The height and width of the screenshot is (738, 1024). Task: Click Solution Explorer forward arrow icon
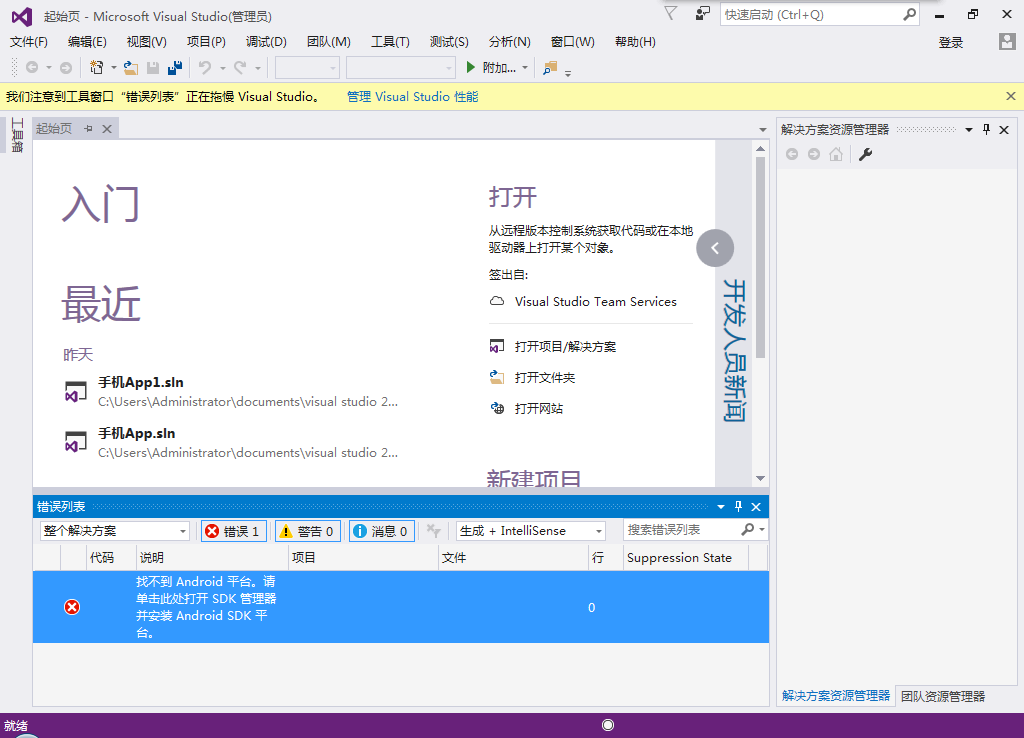(x=814, y=154)
